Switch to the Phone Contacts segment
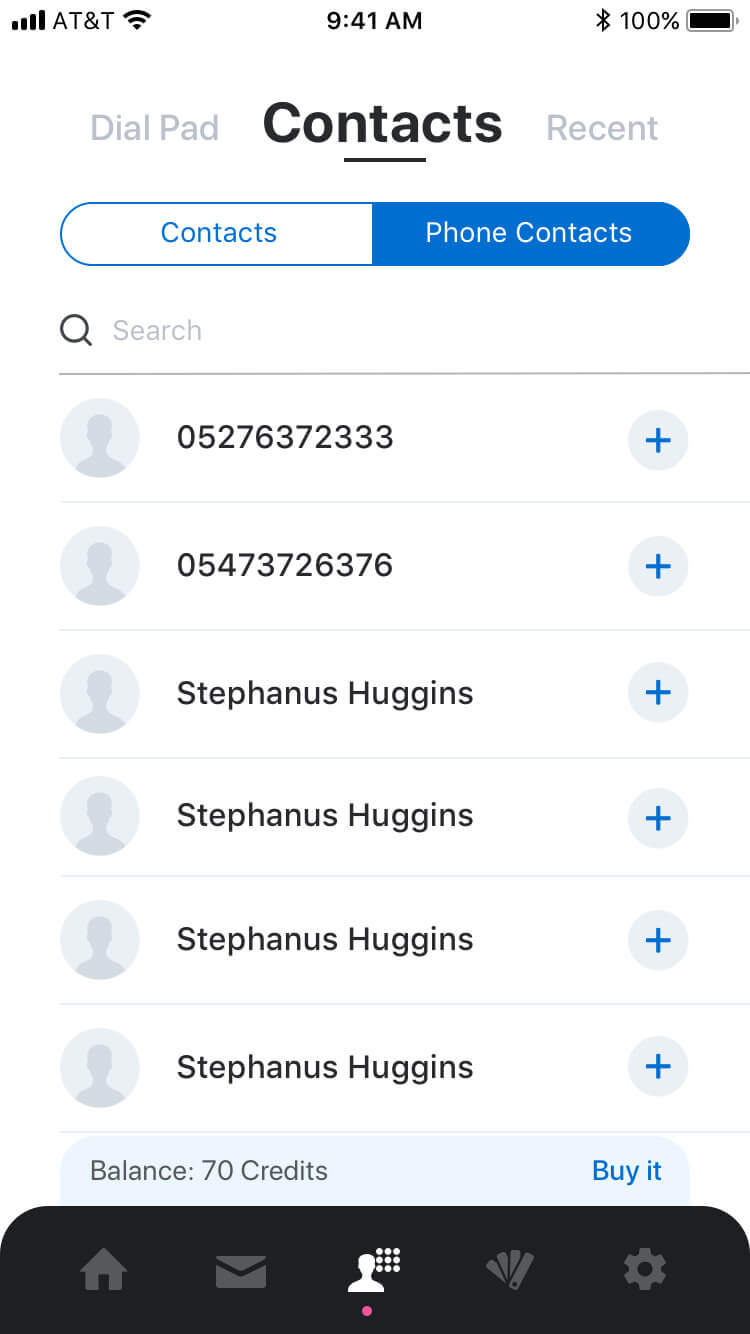 click(529, 233)
